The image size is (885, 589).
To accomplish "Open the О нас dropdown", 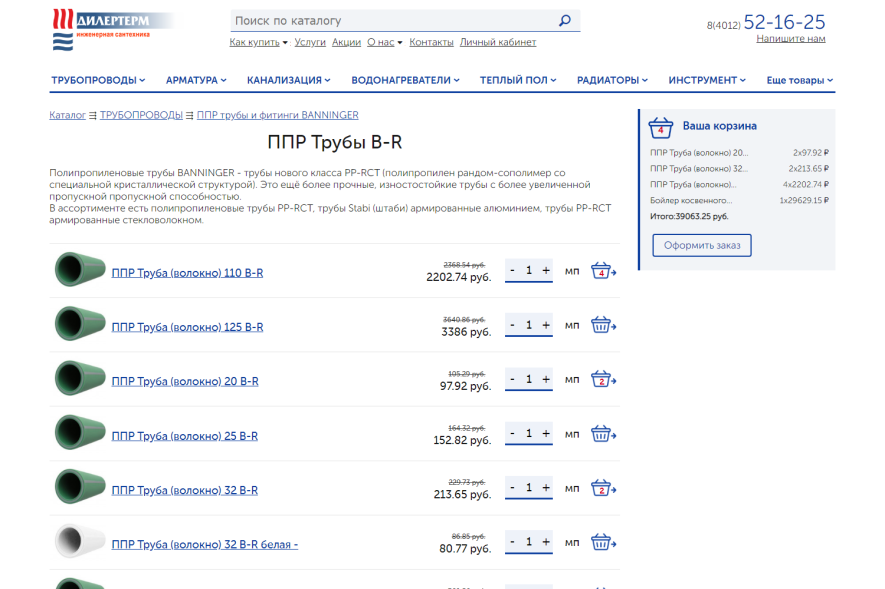I will [384, 42].
